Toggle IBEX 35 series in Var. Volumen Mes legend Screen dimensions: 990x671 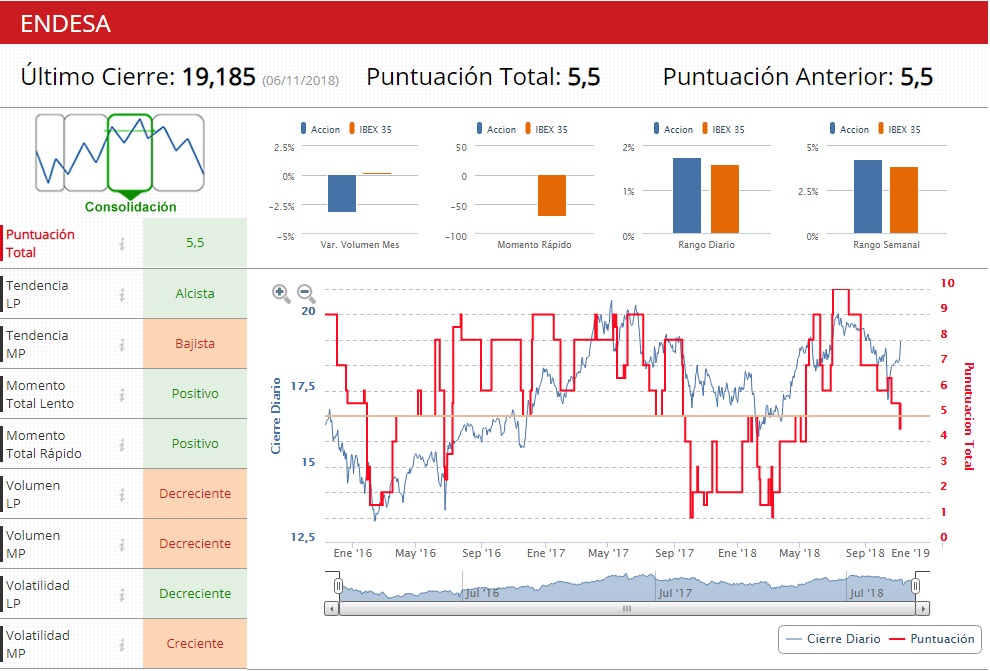(371, 129)
